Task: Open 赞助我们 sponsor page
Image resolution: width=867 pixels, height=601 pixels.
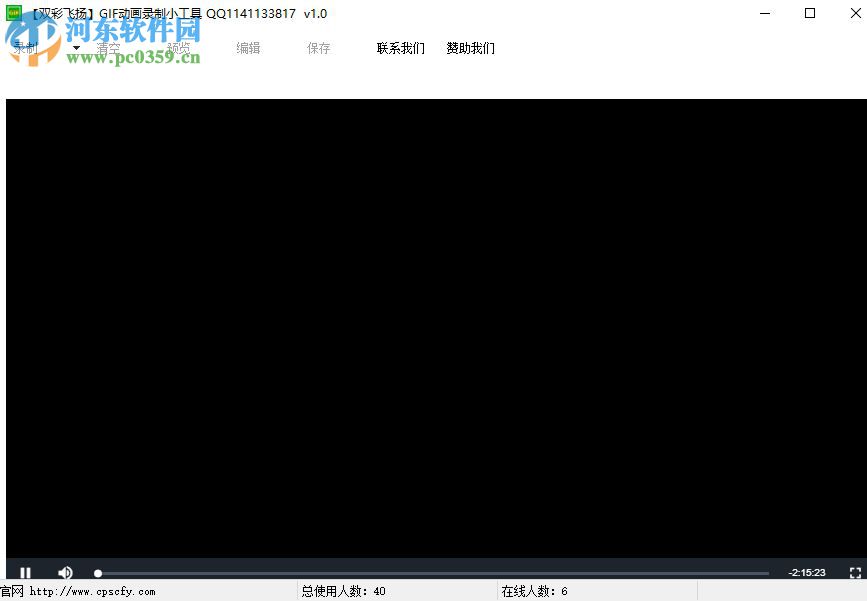Action: [470, 48]
